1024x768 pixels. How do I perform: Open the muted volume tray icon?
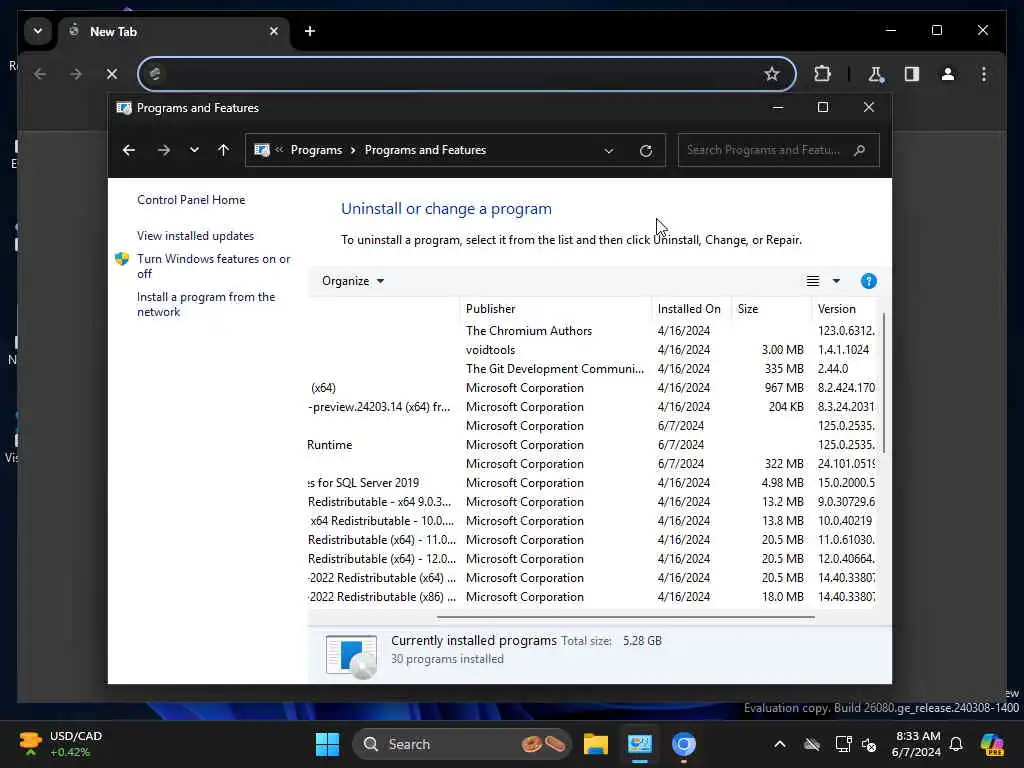(x=869, y=744)
